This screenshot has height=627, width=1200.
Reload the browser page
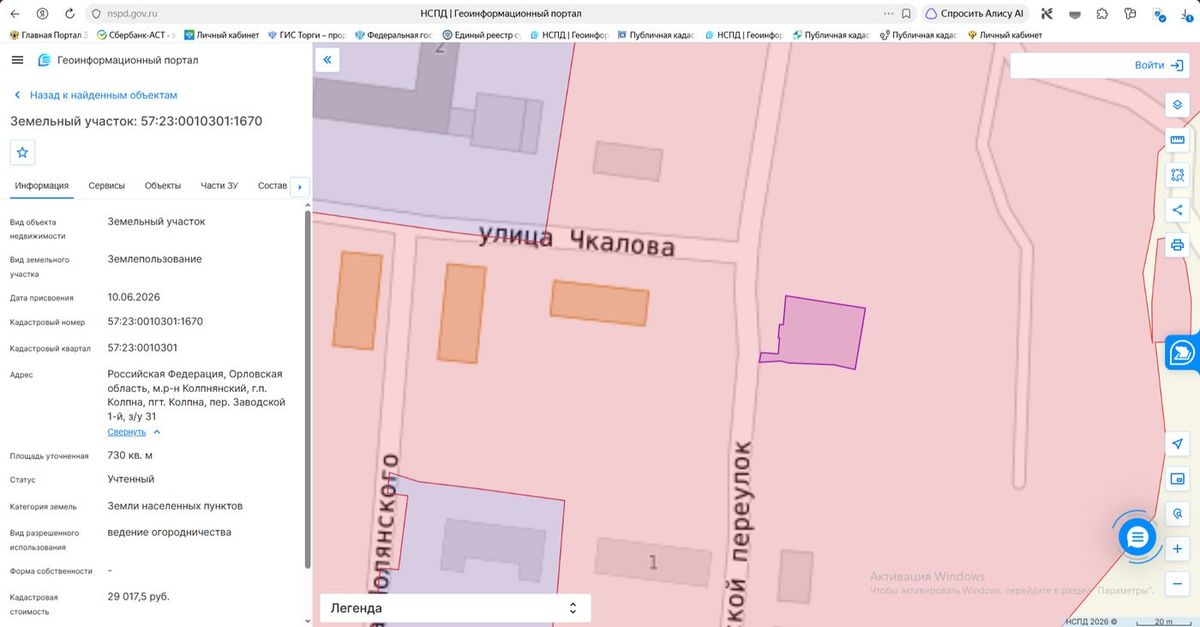tap(69, 14)
